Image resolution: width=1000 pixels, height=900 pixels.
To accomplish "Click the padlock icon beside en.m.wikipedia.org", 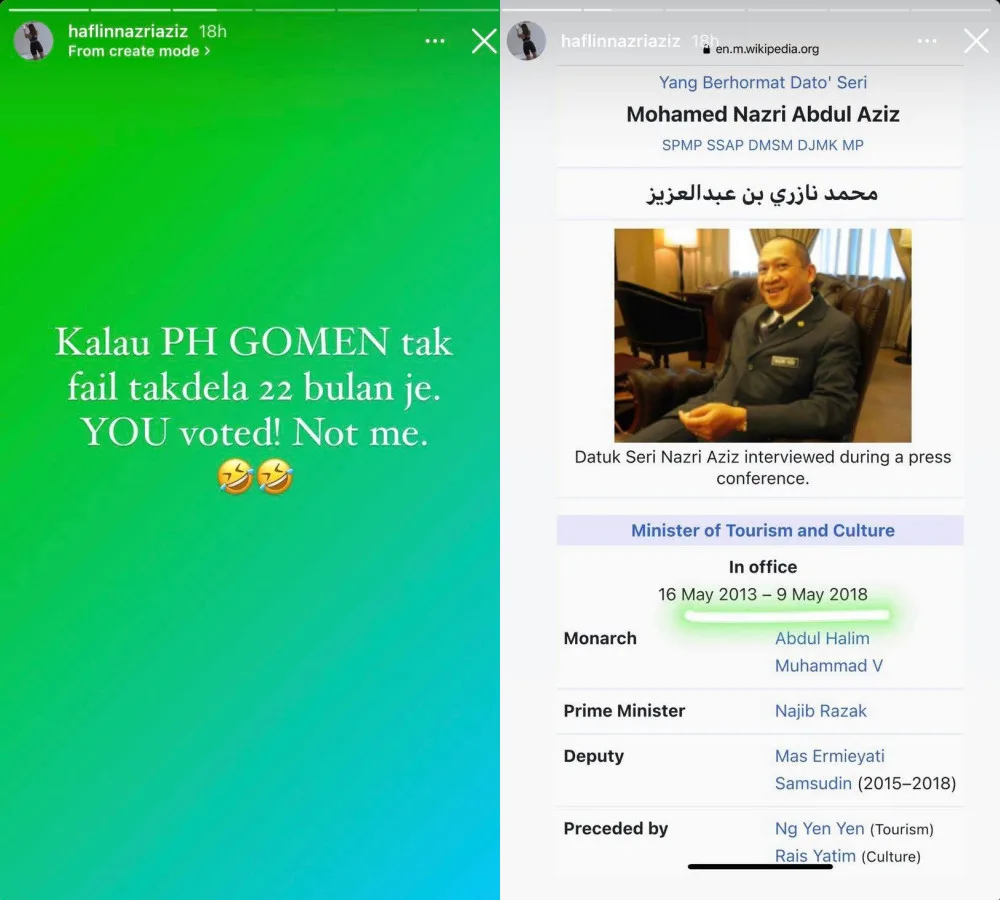I will tap(706, 49).
